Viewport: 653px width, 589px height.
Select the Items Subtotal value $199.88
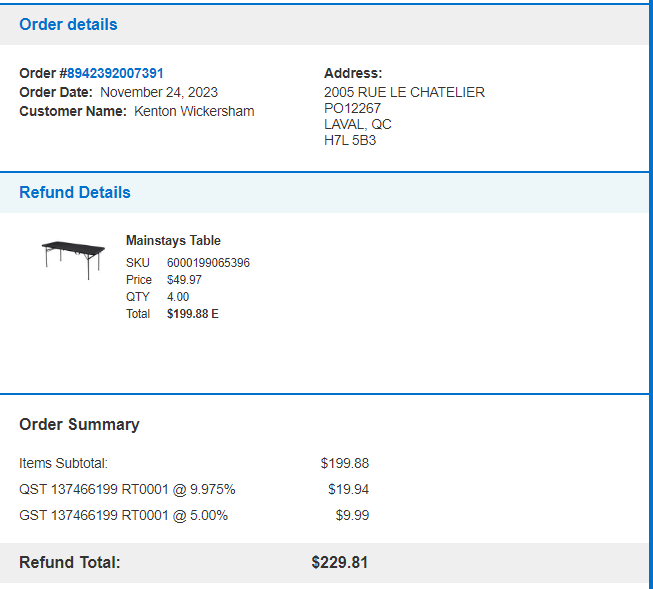345,463
